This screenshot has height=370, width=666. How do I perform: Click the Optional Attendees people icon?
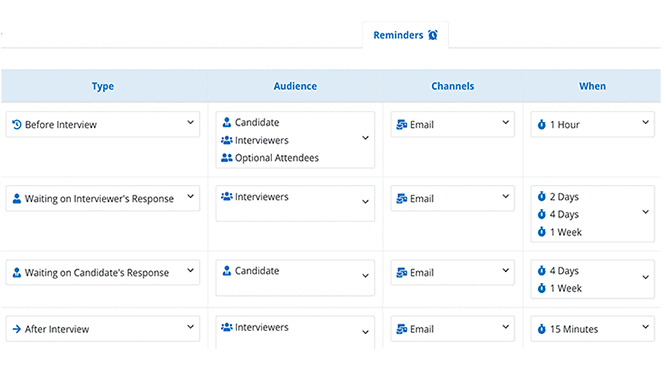pos(227,158)
